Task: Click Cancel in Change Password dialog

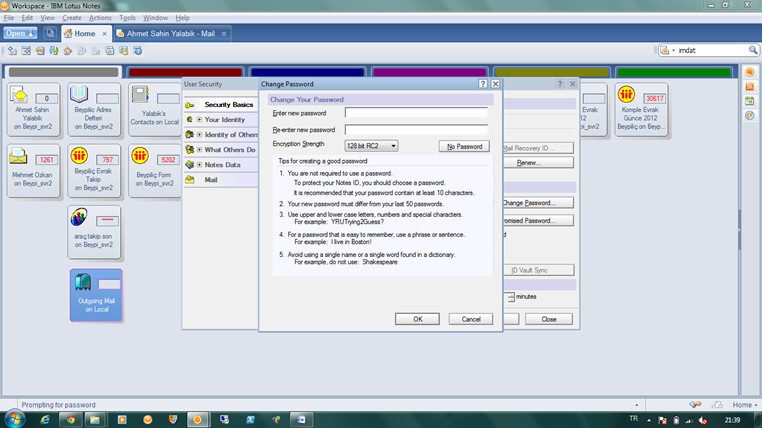Action: [470, 319]
